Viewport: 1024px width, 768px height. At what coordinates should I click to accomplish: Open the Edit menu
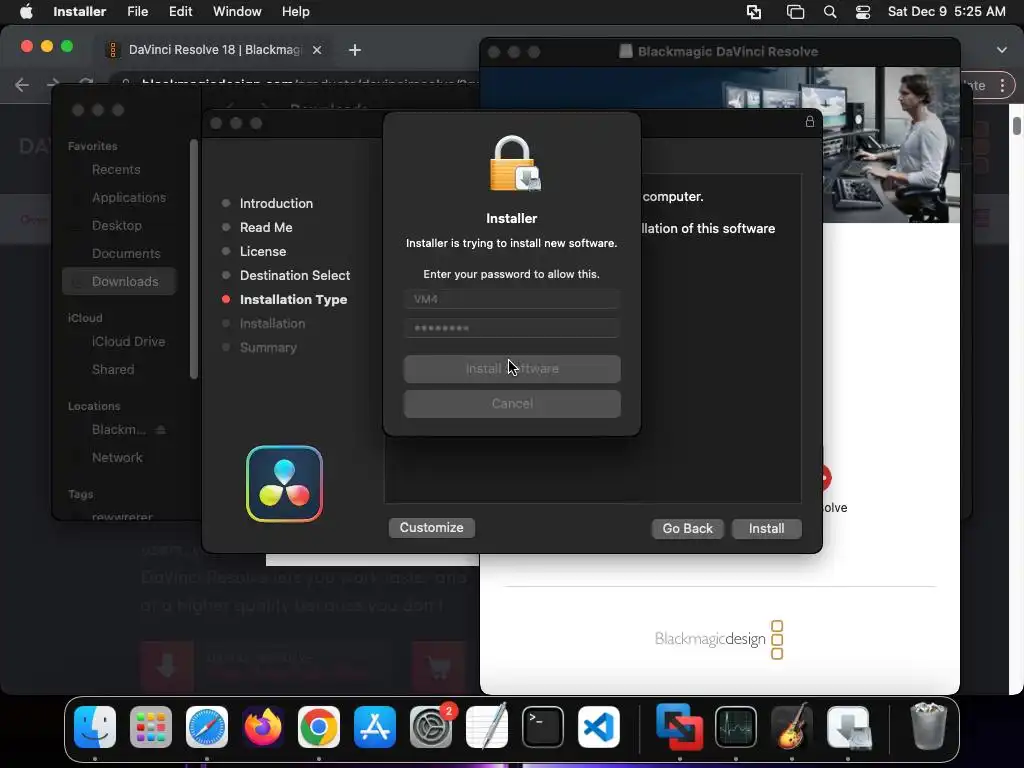[x=180, y=12]
